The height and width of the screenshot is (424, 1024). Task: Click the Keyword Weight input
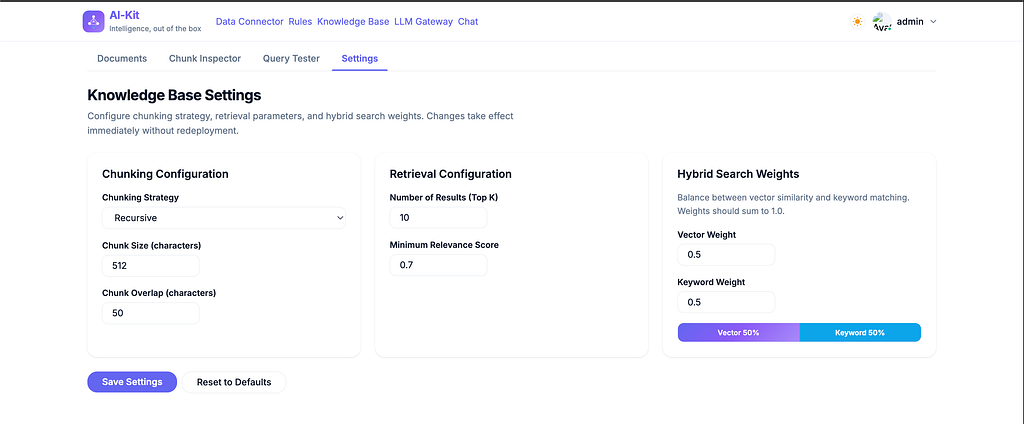(726, 302)
